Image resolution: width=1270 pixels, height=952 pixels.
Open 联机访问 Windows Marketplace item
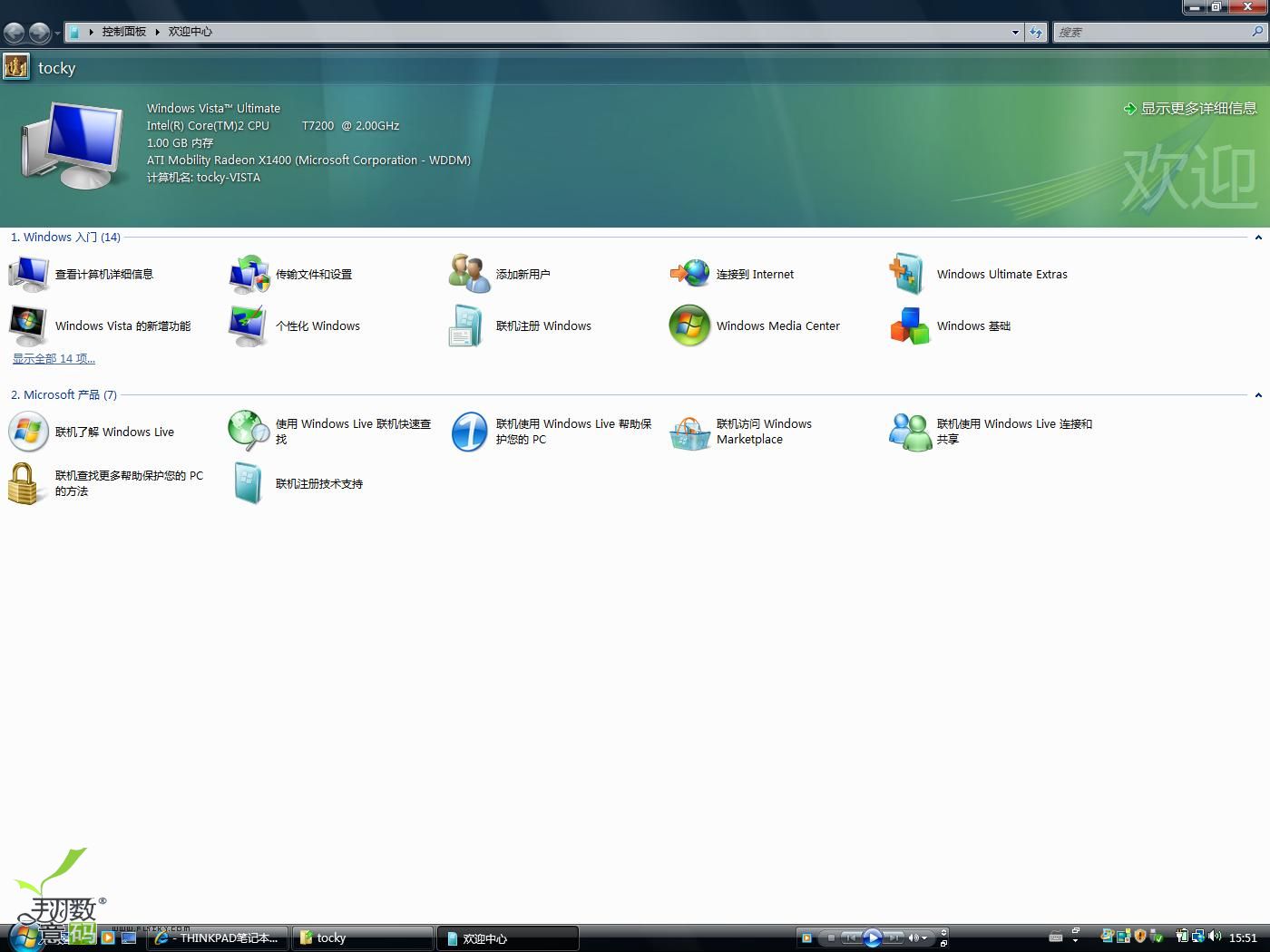pyautogui.click(x=741, y=432)
